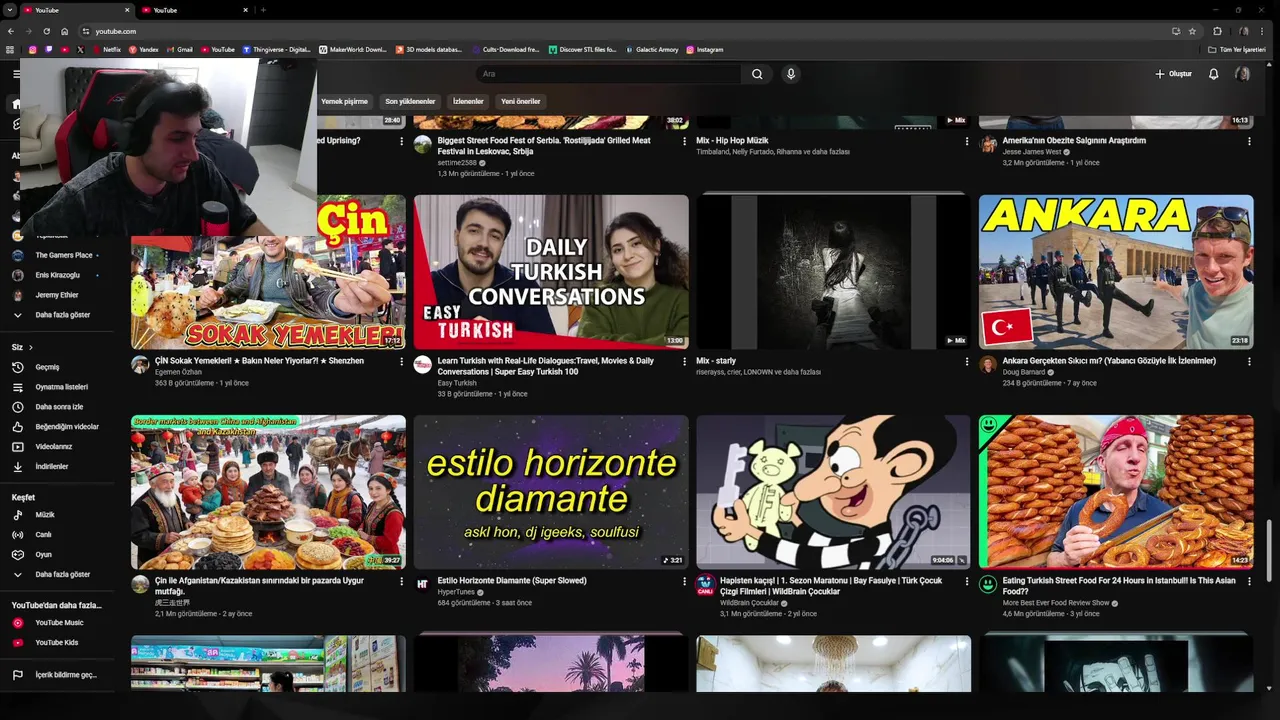Open Oynatma listeleri in sidebar
This screenshot has height=720, width=1280.
[x=58, y=387]
